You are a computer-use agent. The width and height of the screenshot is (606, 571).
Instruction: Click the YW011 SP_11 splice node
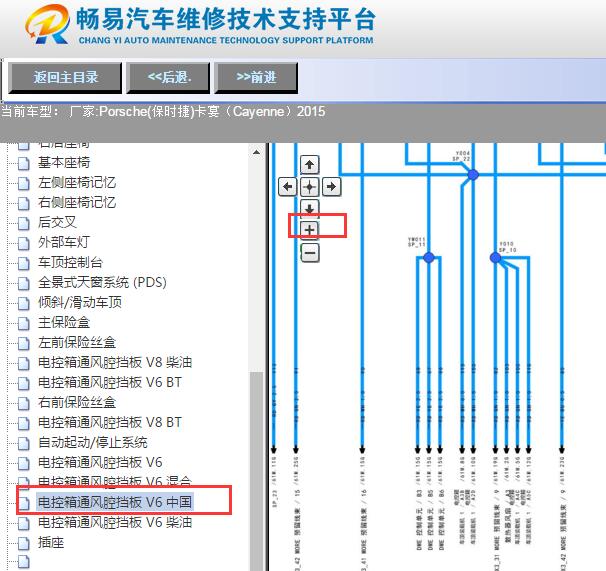[429, 257]
